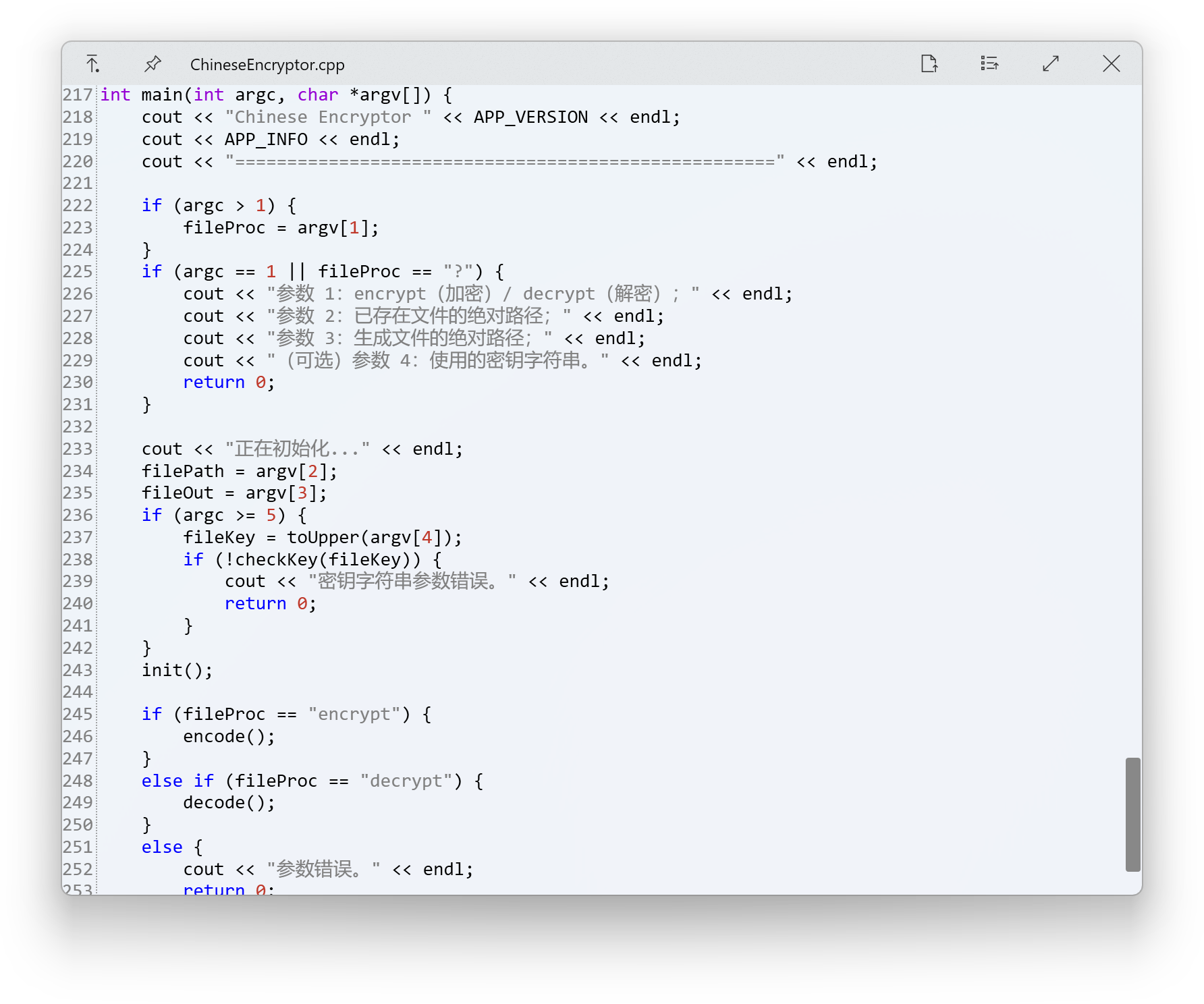Screen dimensions: 1204x1004
Task: Close the preview window
Action: tap(1112, 63)
